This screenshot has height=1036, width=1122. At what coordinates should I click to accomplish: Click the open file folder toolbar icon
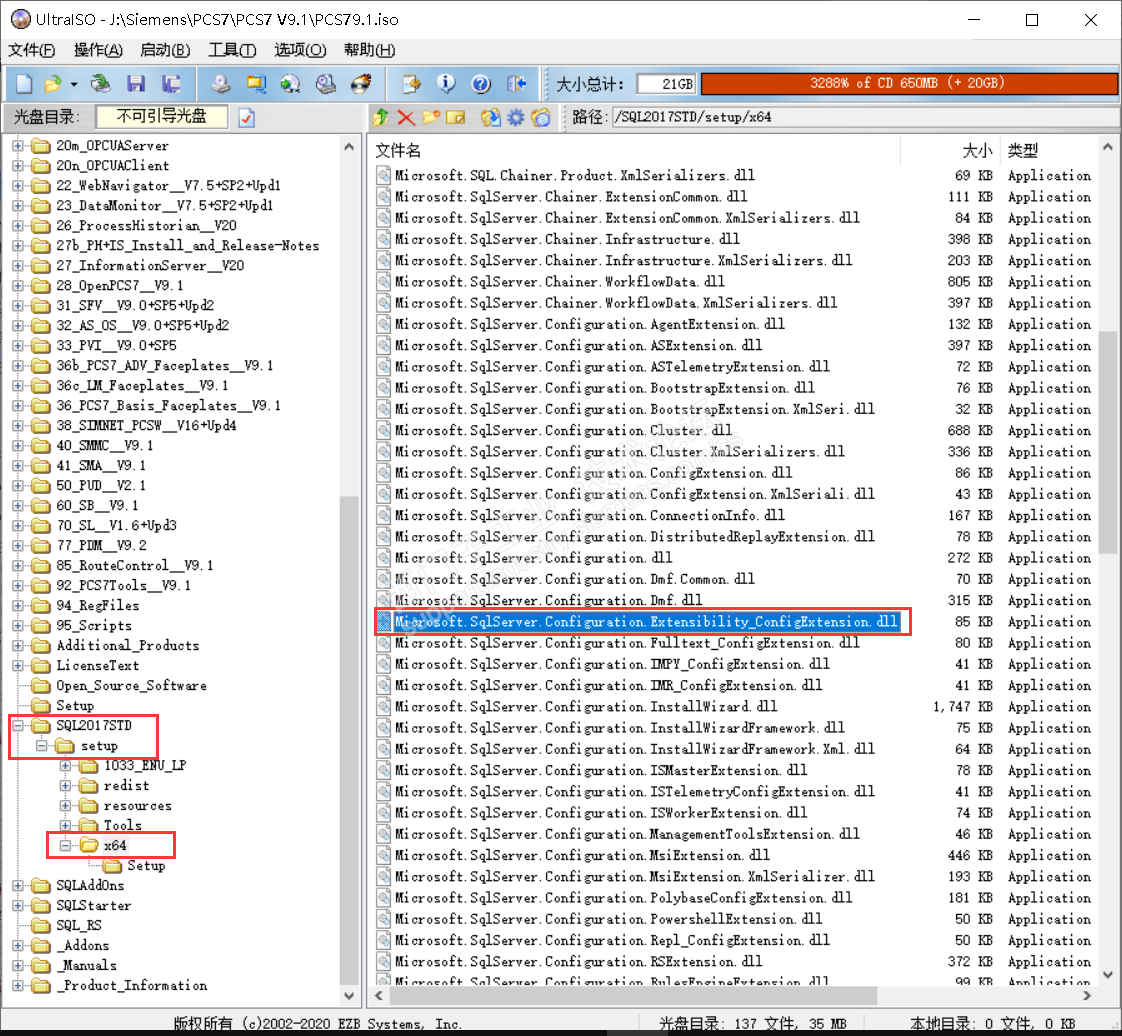coord(52,84)
